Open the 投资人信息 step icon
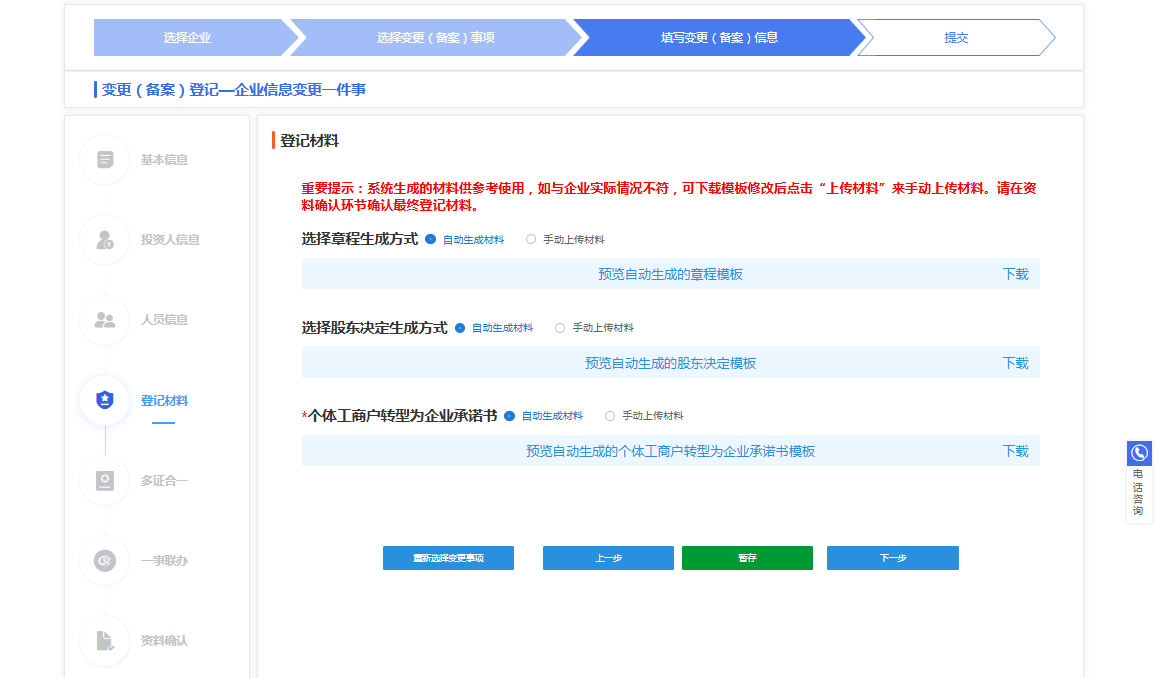 tap(105, 240)
